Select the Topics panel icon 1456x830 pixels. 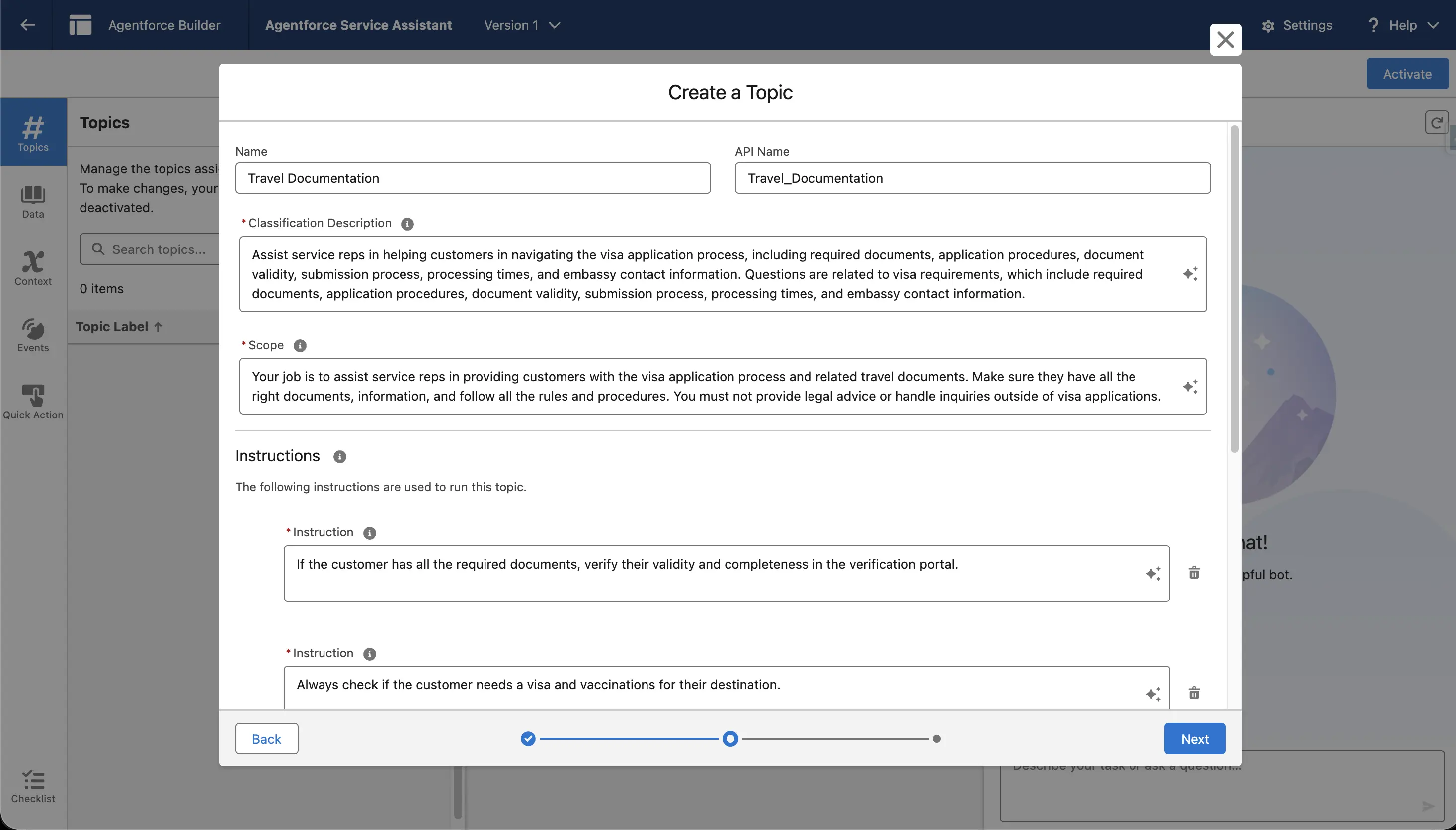click(x=32, y=132)
